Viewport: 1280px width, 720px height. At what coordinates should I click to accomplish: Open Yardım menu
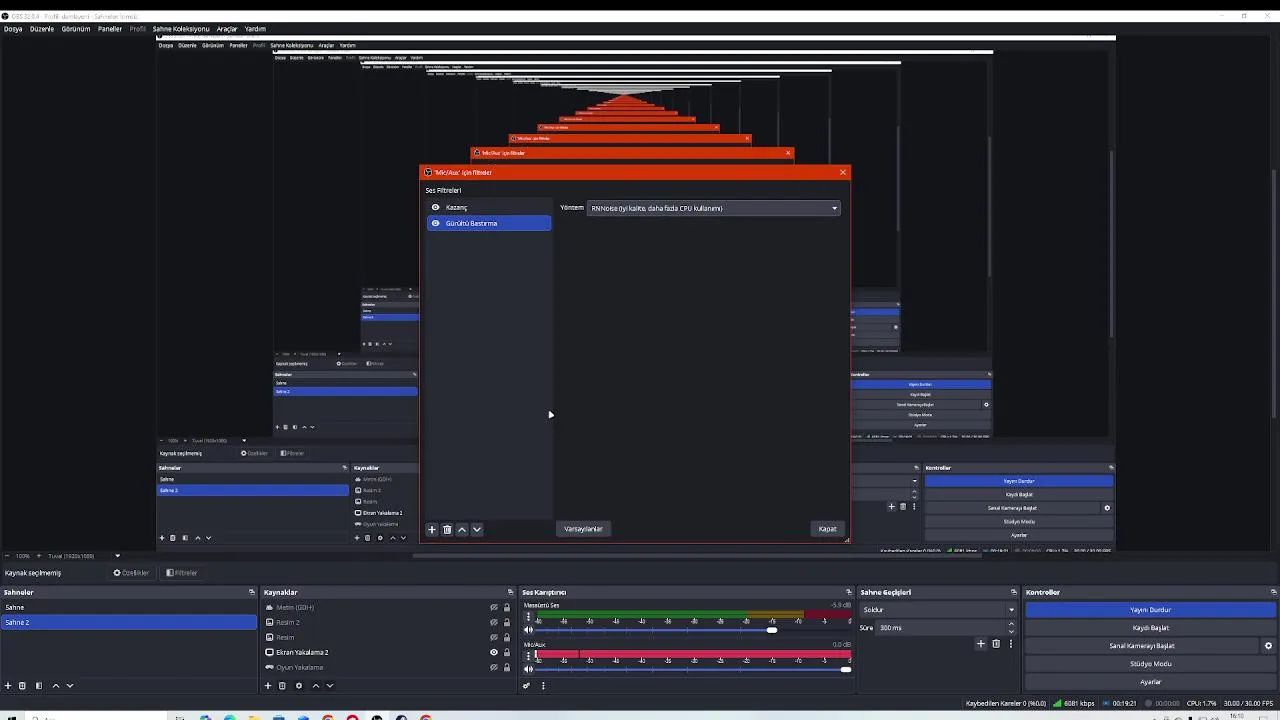255,29
